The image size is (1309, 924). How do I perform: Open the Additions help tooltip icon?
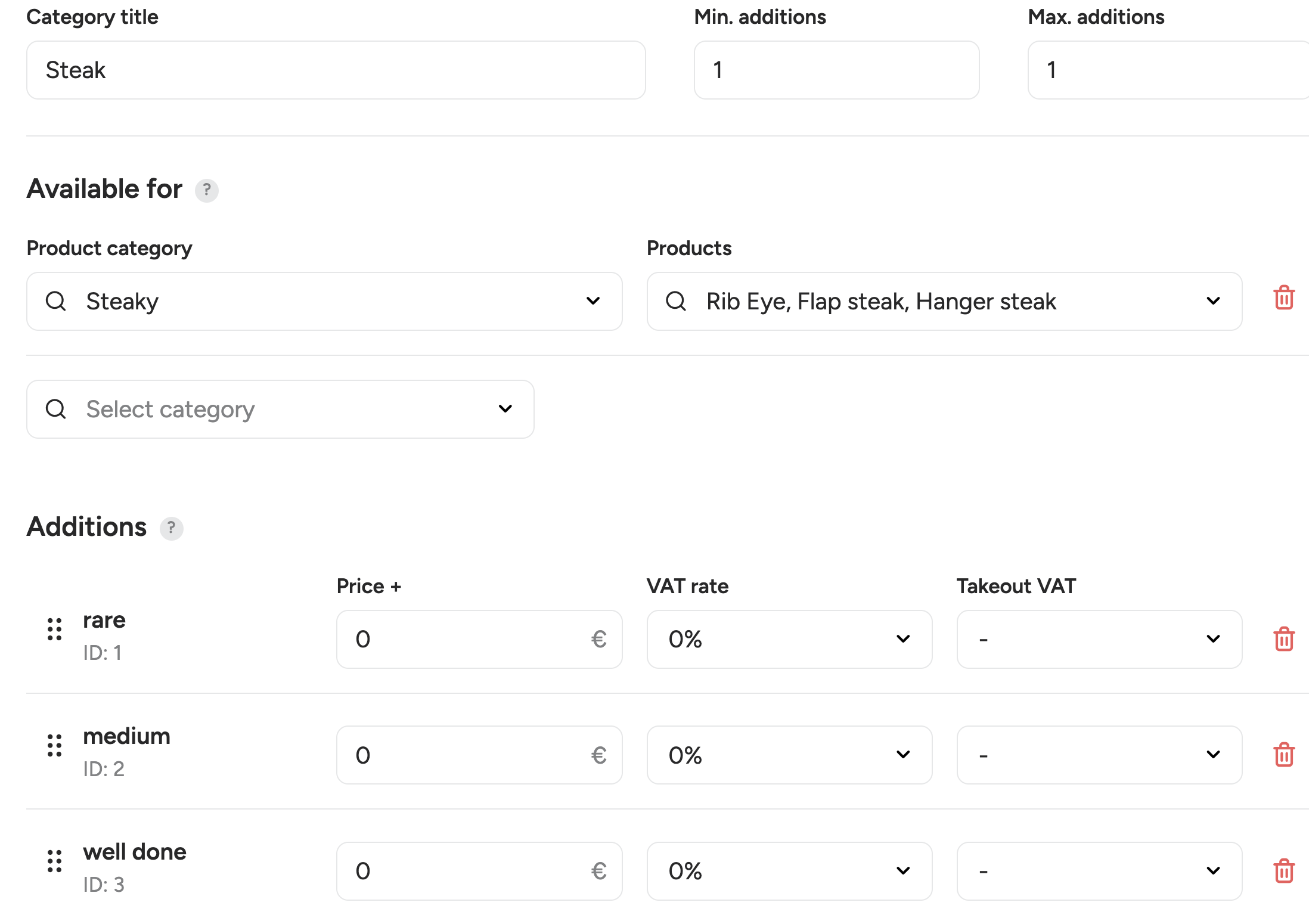click(171, 528)
